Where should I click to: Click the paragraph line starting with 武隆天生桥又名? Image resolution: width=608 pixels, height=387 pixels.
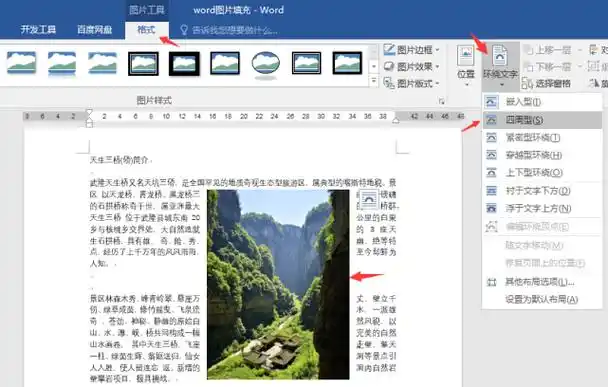pos(243,182)
